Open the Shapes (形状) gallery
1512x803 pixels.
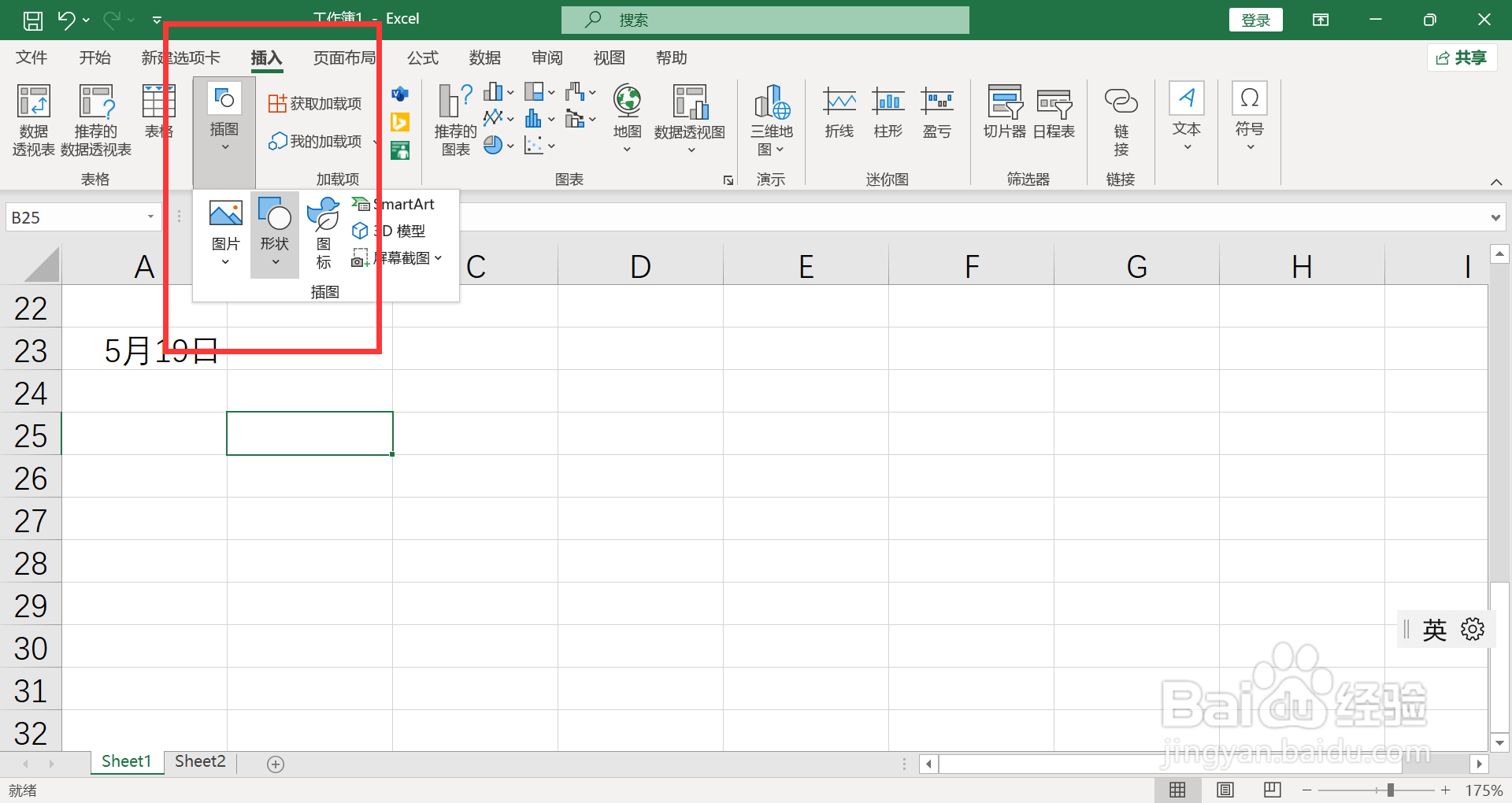(275, 235)
